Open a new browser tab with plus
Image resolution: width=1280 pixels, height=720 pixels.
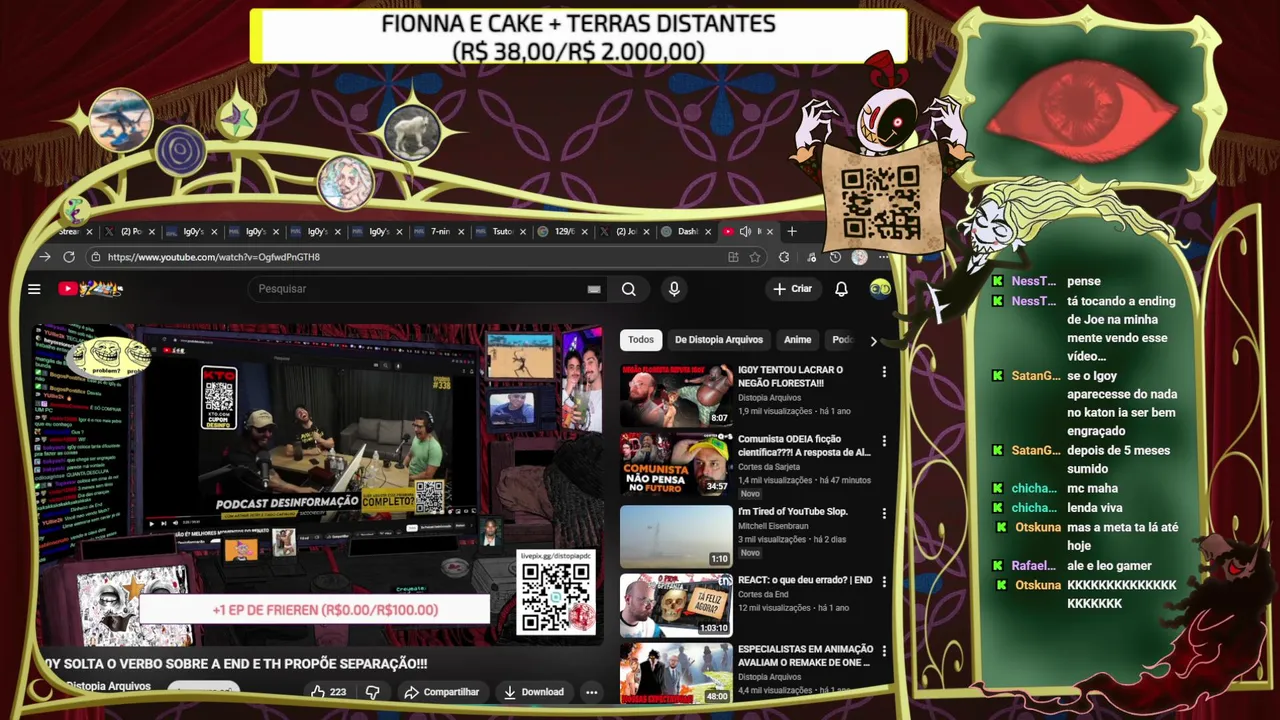point(792,231)
